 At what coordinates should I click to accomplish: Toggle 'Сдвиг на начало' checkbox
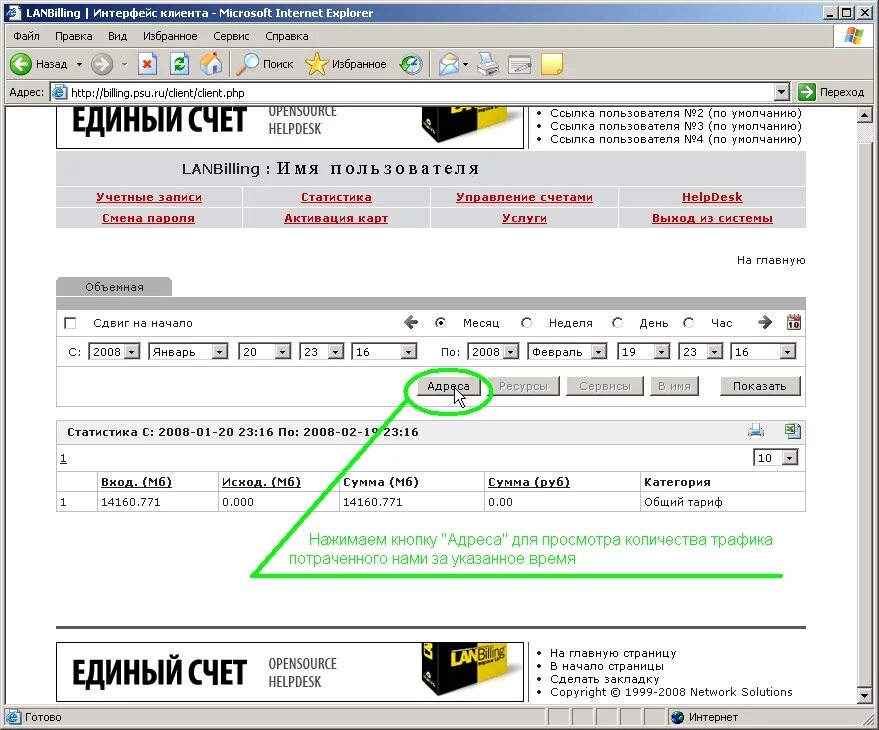click(x=70, y=323)
